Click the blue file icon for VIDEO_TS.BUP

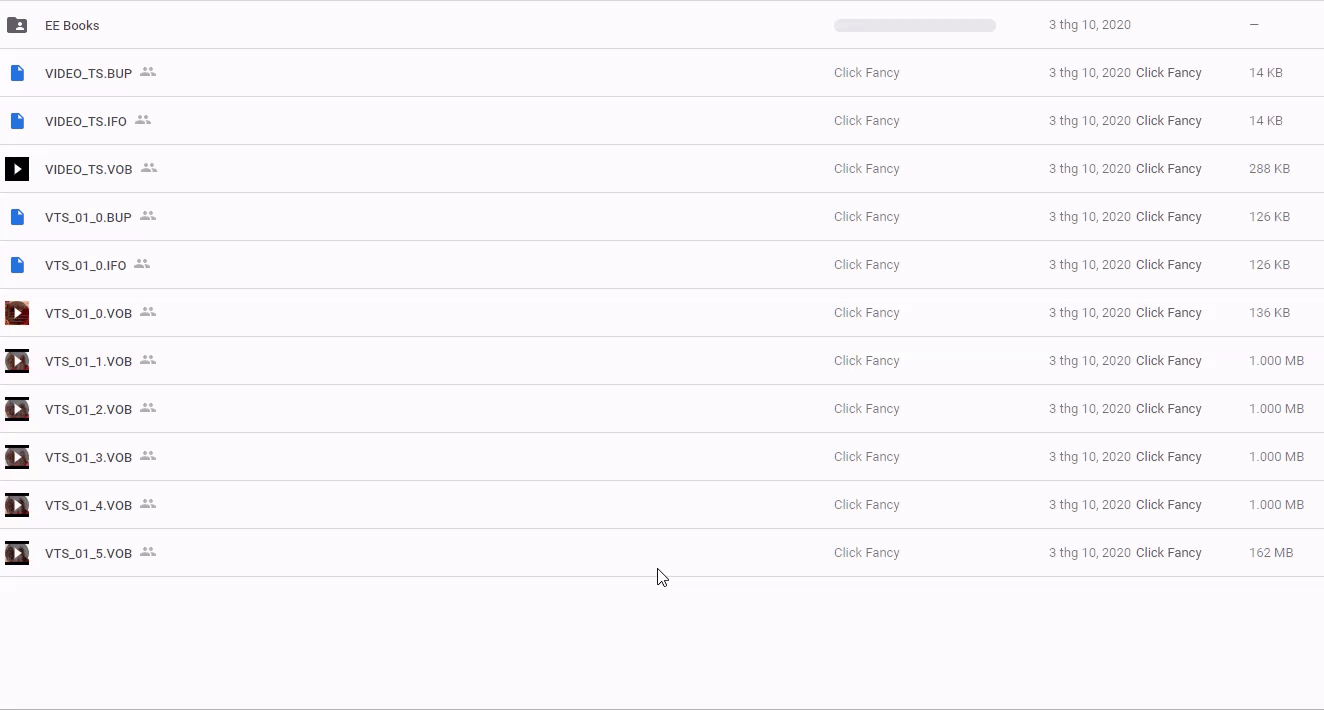(x=17, y=73)
